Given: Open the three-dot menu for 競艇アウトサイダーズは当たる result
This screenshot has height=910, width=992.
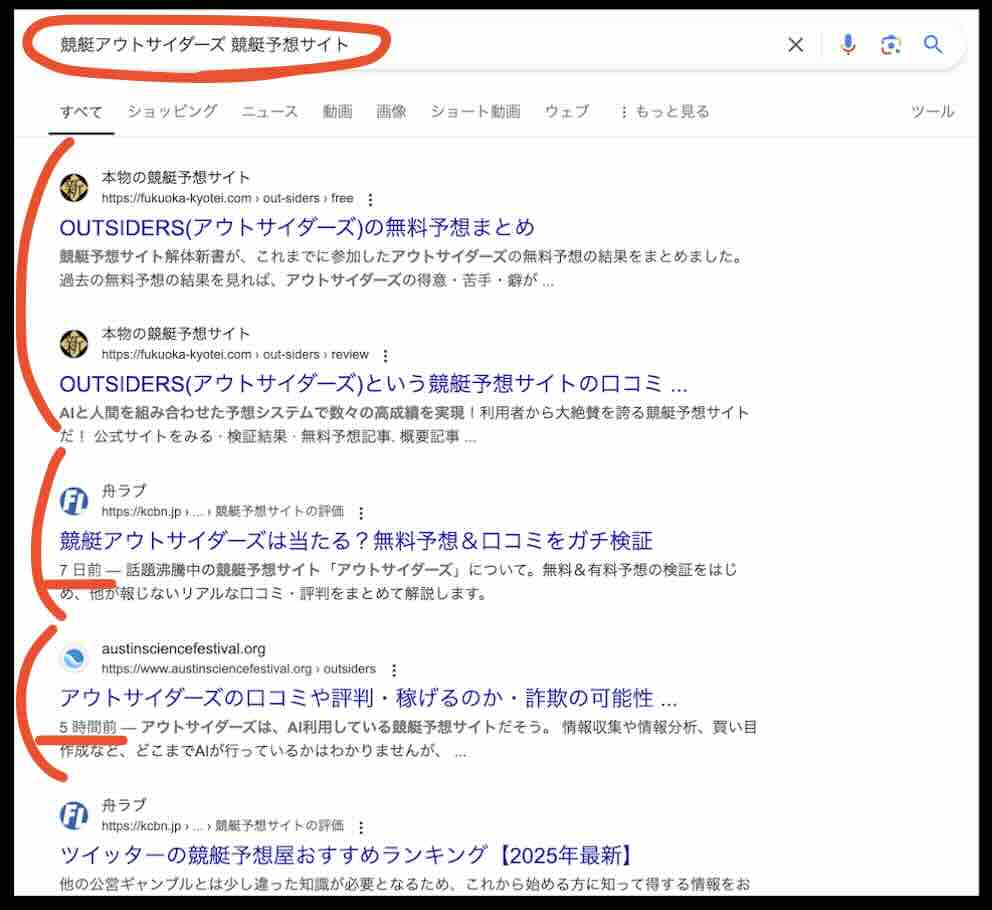Looking at the screenshot, I should point(361,513).
